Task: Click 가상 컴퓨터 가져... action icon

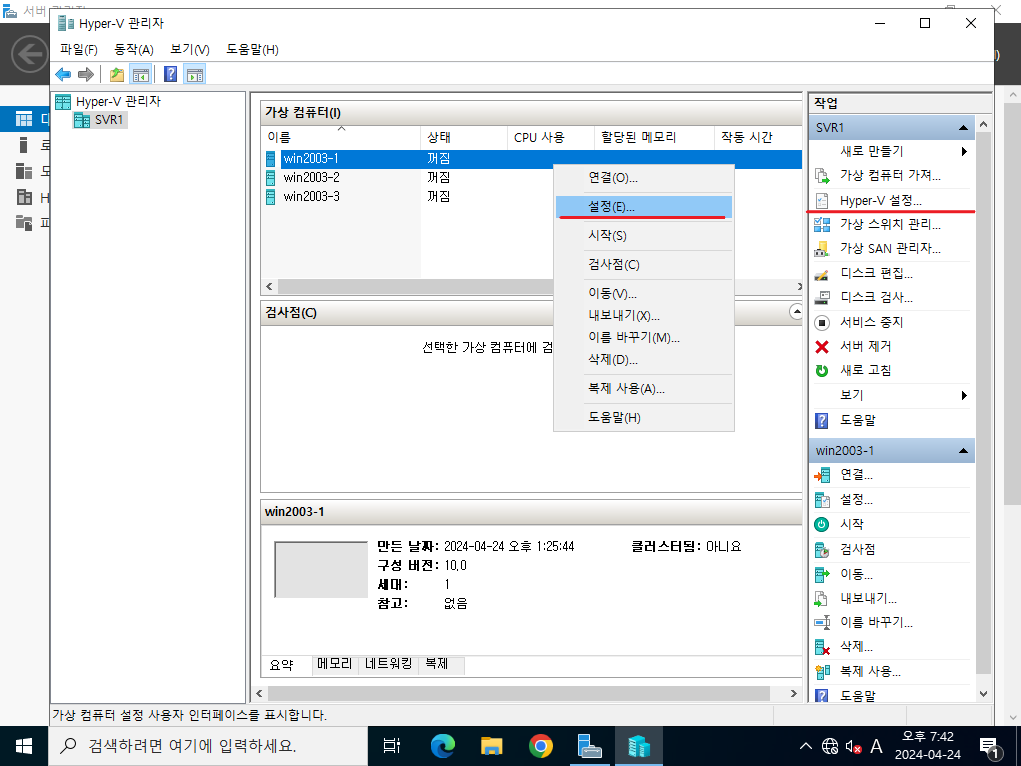Action: click(x=822, y=175)
